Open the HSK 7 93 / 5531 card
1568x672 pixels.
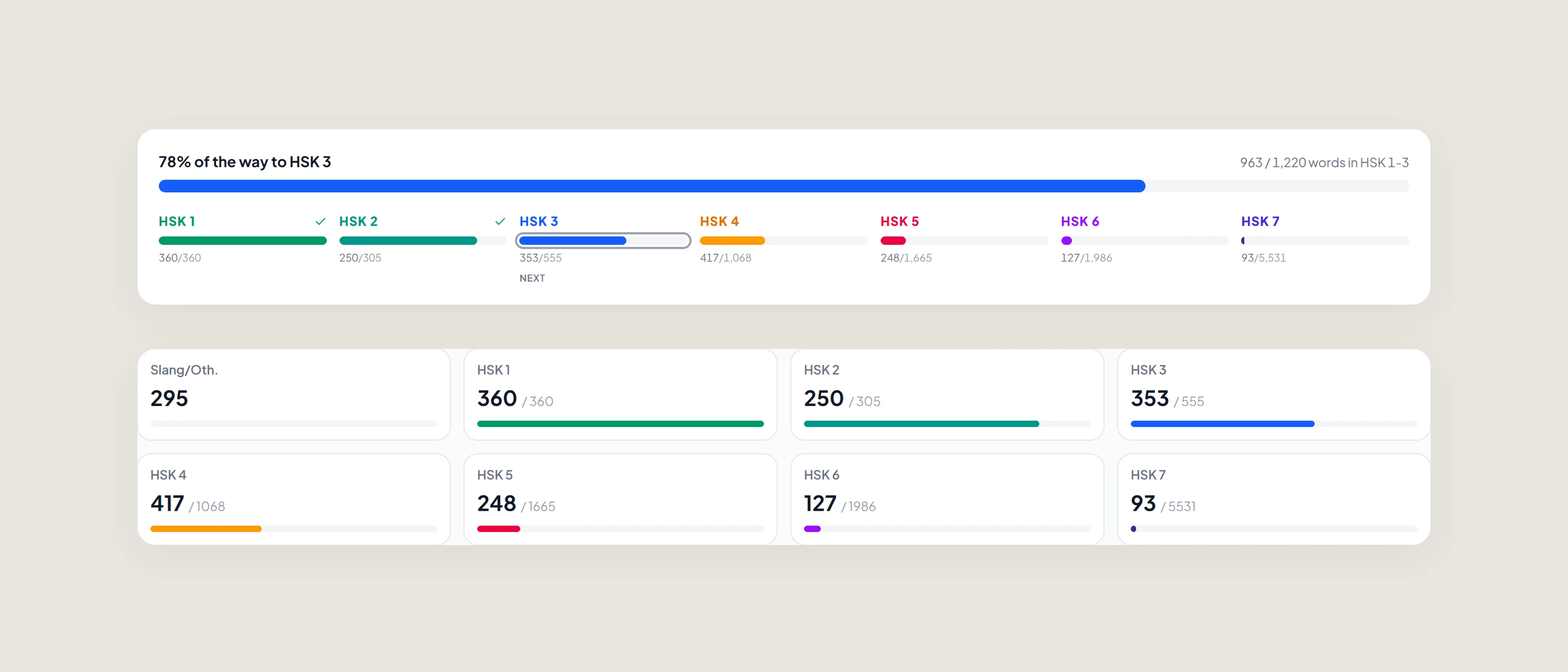tap(1274, 499)
